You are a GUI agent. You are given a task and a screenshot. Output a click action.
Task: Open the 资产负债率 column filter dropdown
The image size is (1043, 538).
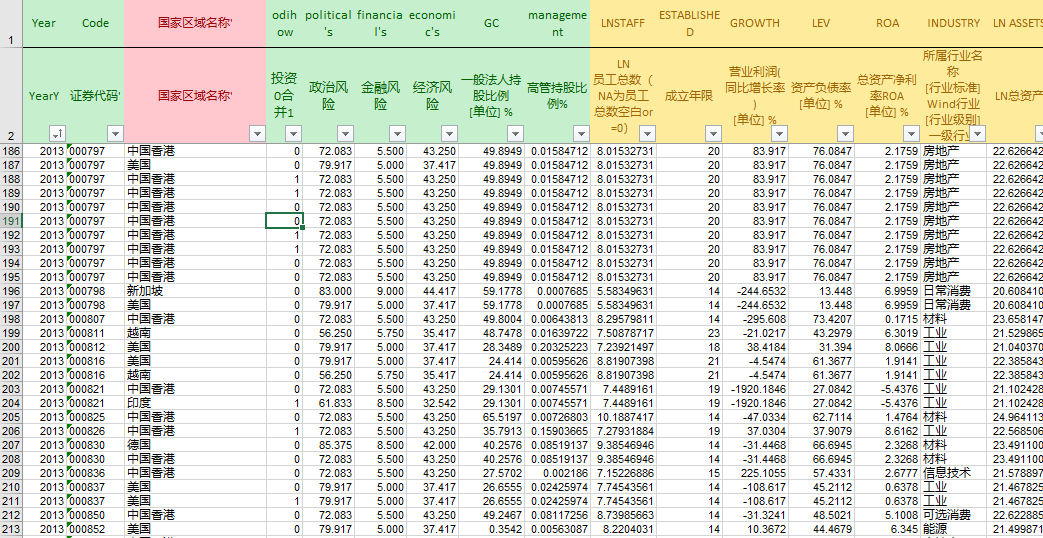point(844,134)
